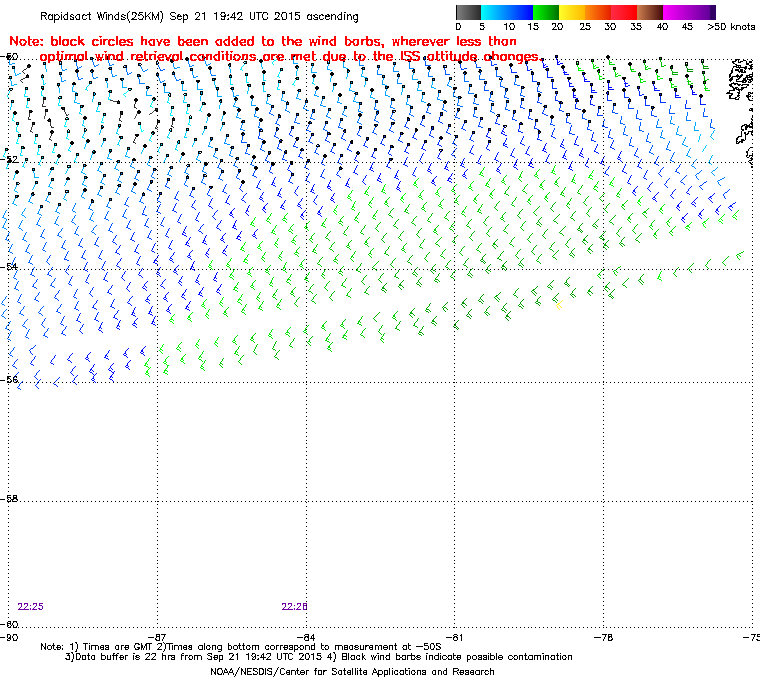Click the magenta 40-45 knots color segment

tap(676, 12)
